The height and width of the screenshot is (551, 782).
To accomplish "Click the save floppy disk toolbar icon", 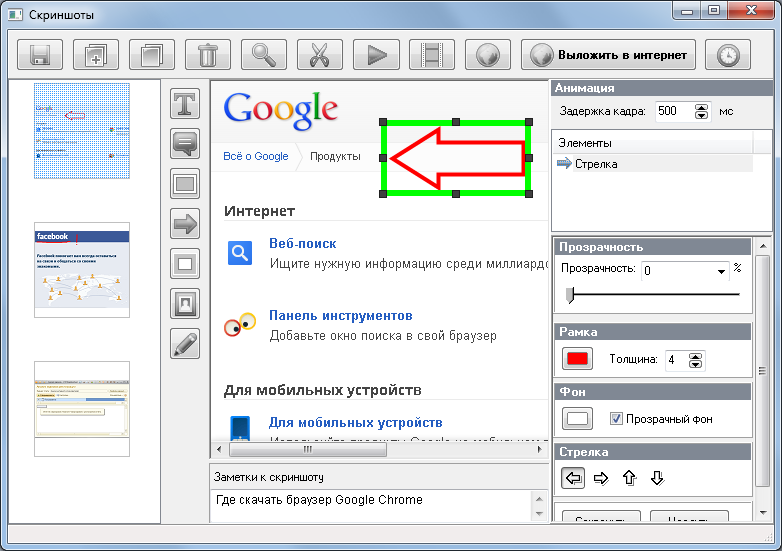I will [40, 54].
